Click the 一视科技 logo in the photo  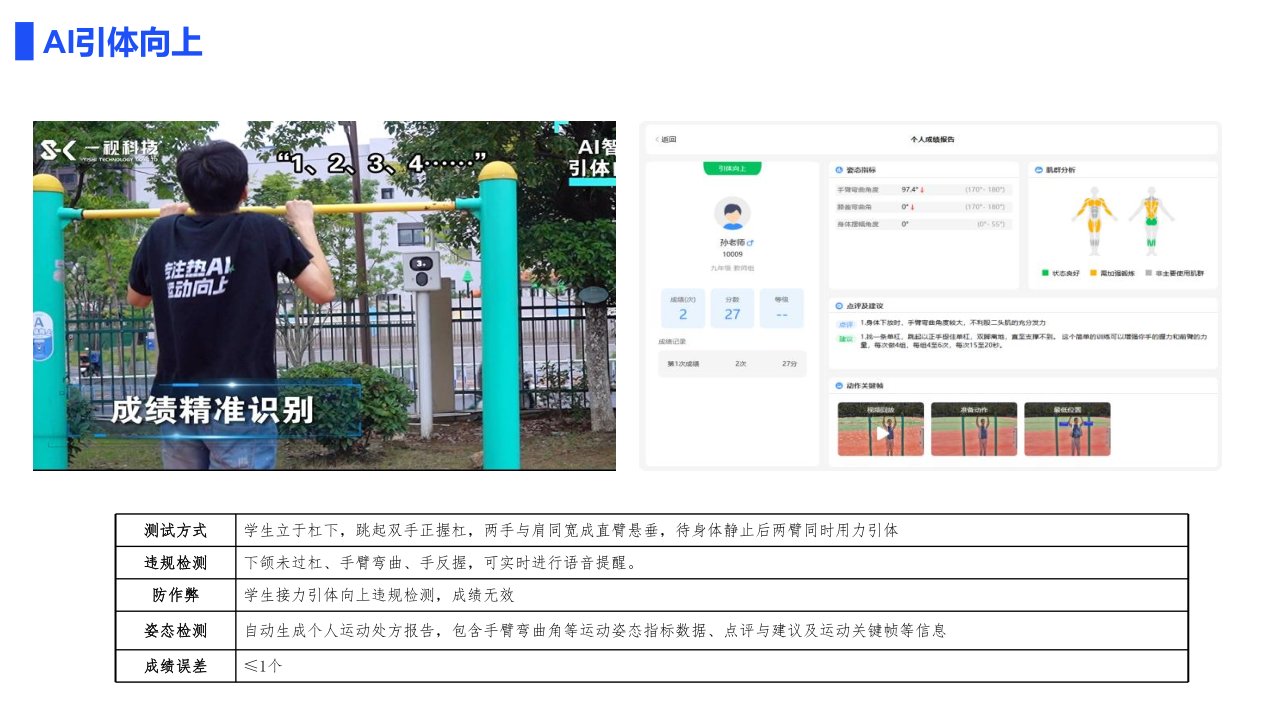[98, 151]
